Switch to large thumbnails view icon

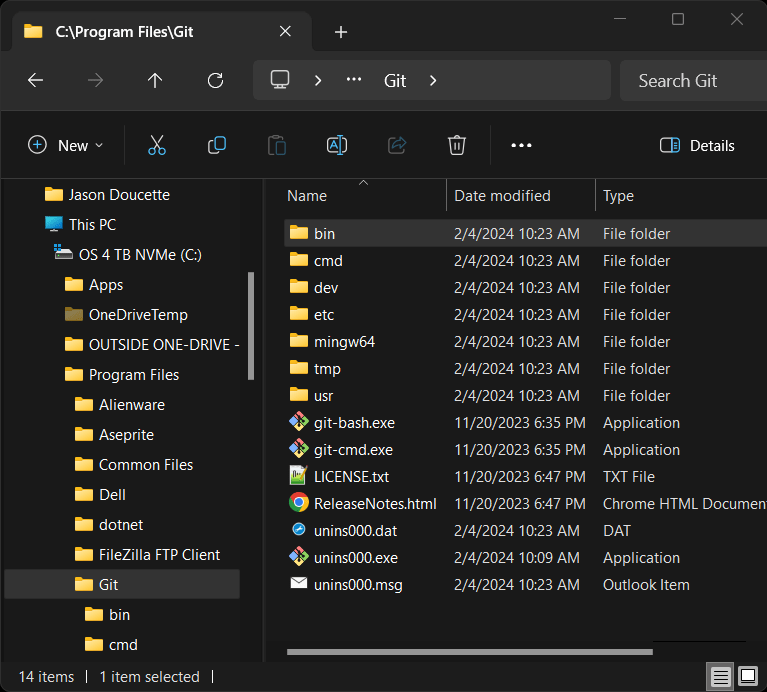tap(747, 676)
